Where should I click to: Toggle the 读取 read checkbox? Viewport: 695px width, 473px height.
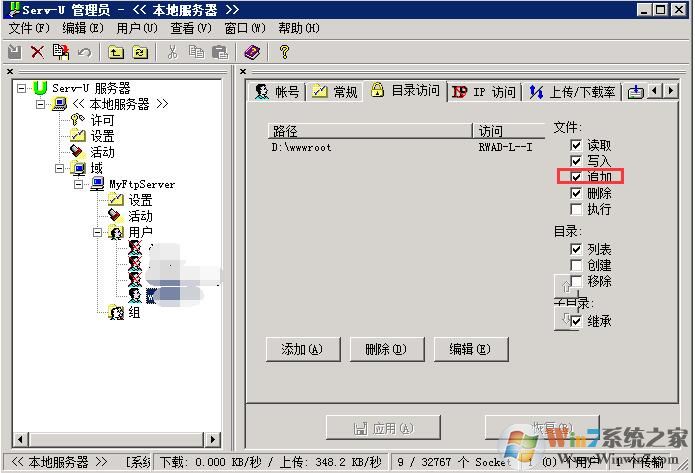(576, 145)
